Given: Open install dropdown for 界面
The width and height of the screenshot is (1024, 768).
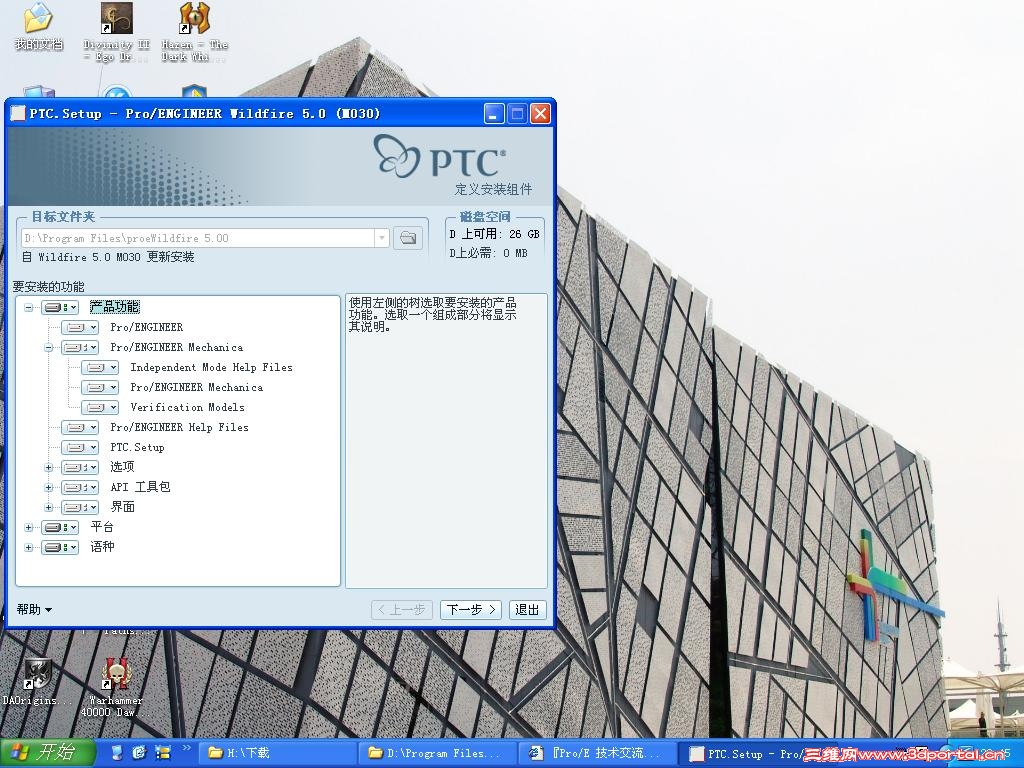Looking at the screenshot, I should coord(80,507).
